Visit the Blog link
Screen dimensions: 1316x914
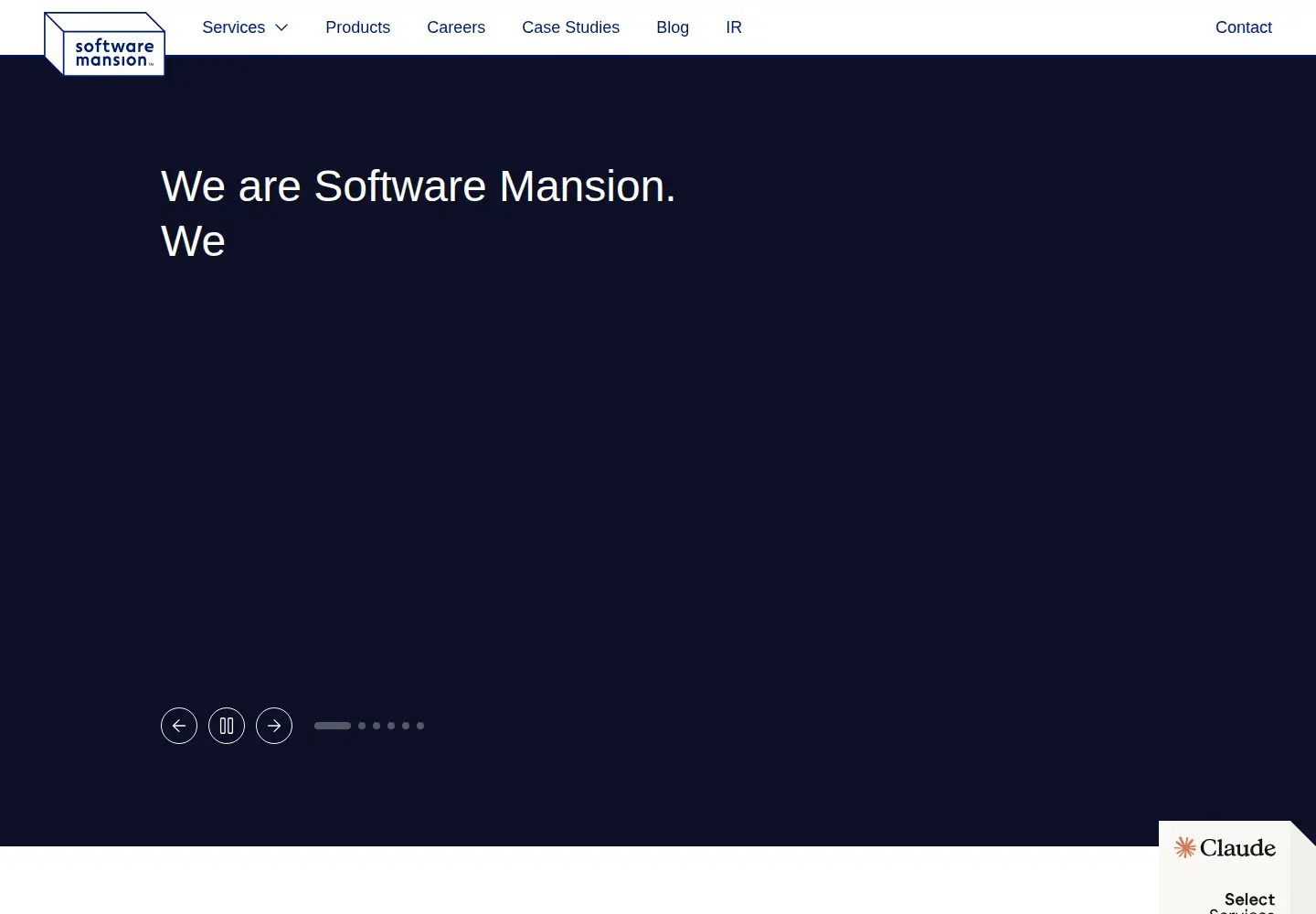673,27
